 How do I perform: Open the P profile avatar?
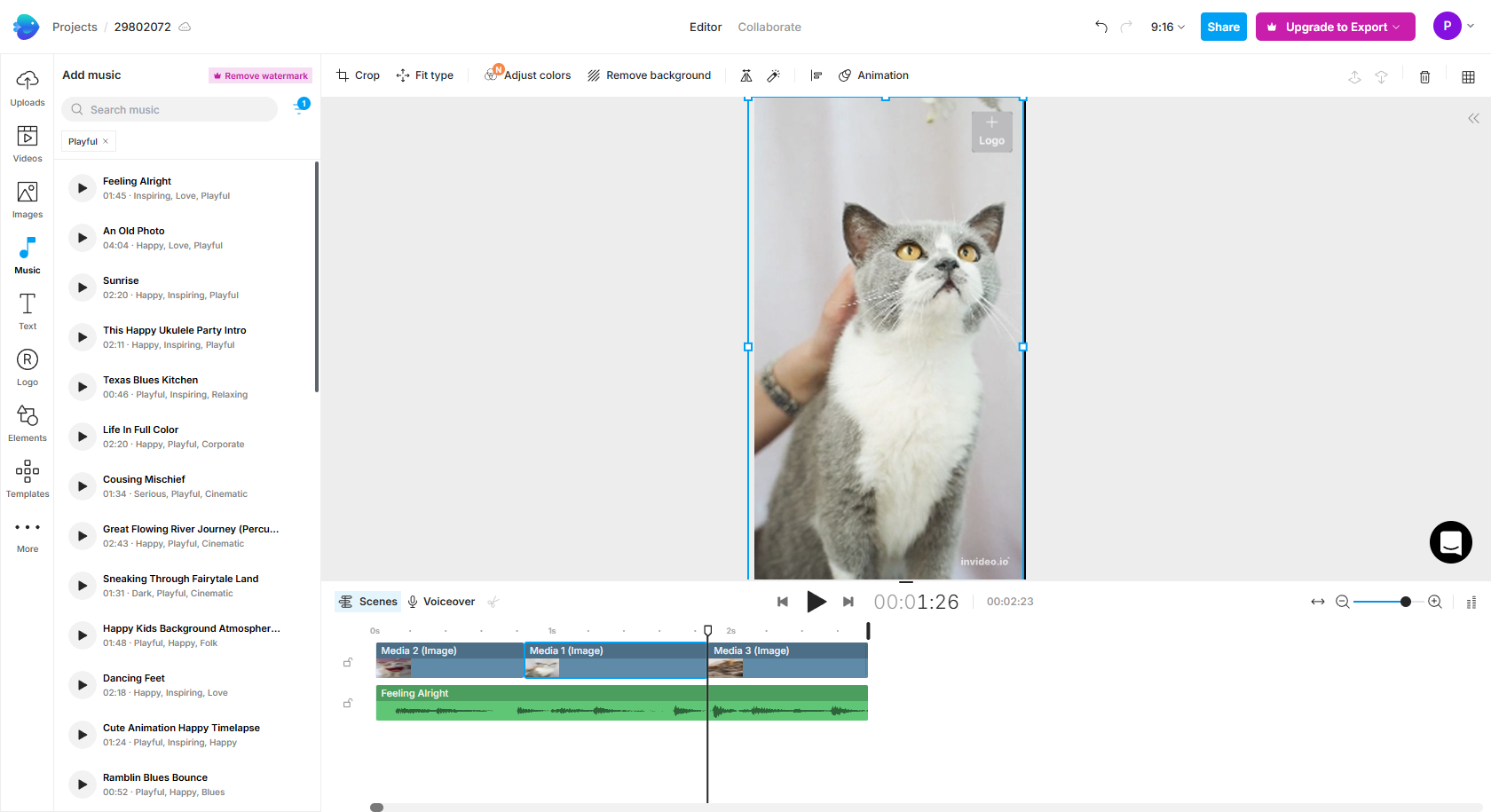tap(1448, 26)
